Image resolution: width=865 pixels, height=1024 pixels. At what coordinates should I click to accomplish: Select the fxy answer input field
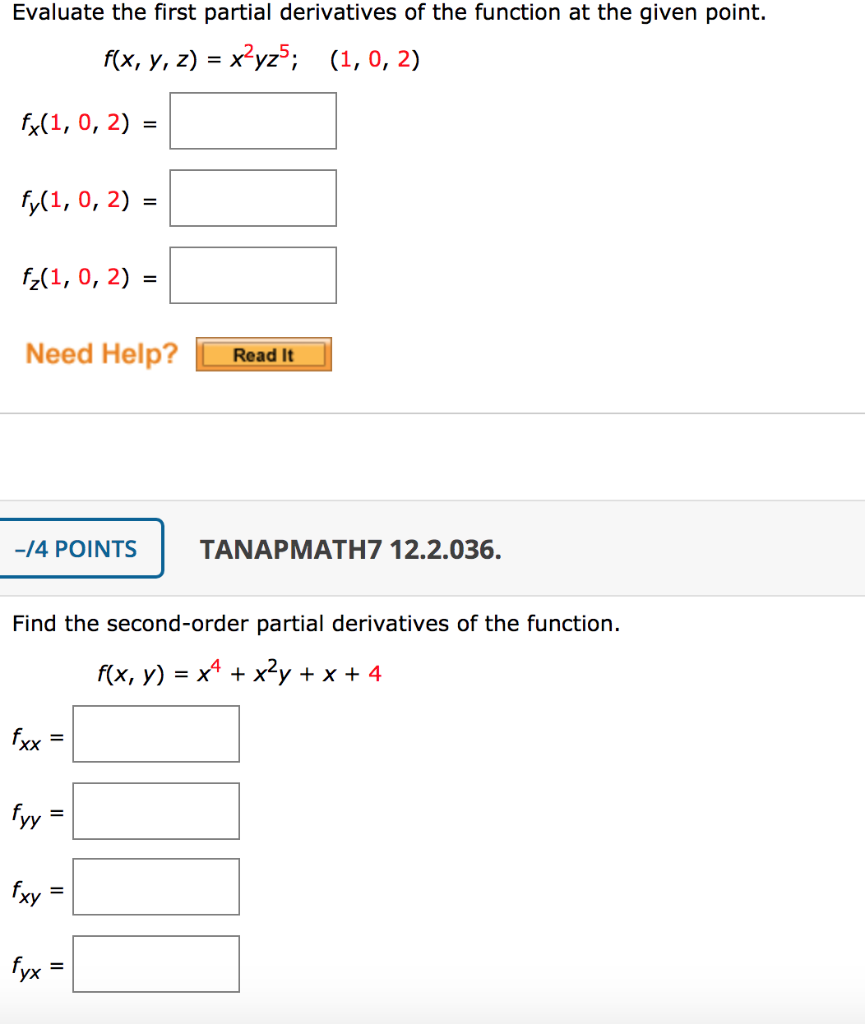pos(156,886)
